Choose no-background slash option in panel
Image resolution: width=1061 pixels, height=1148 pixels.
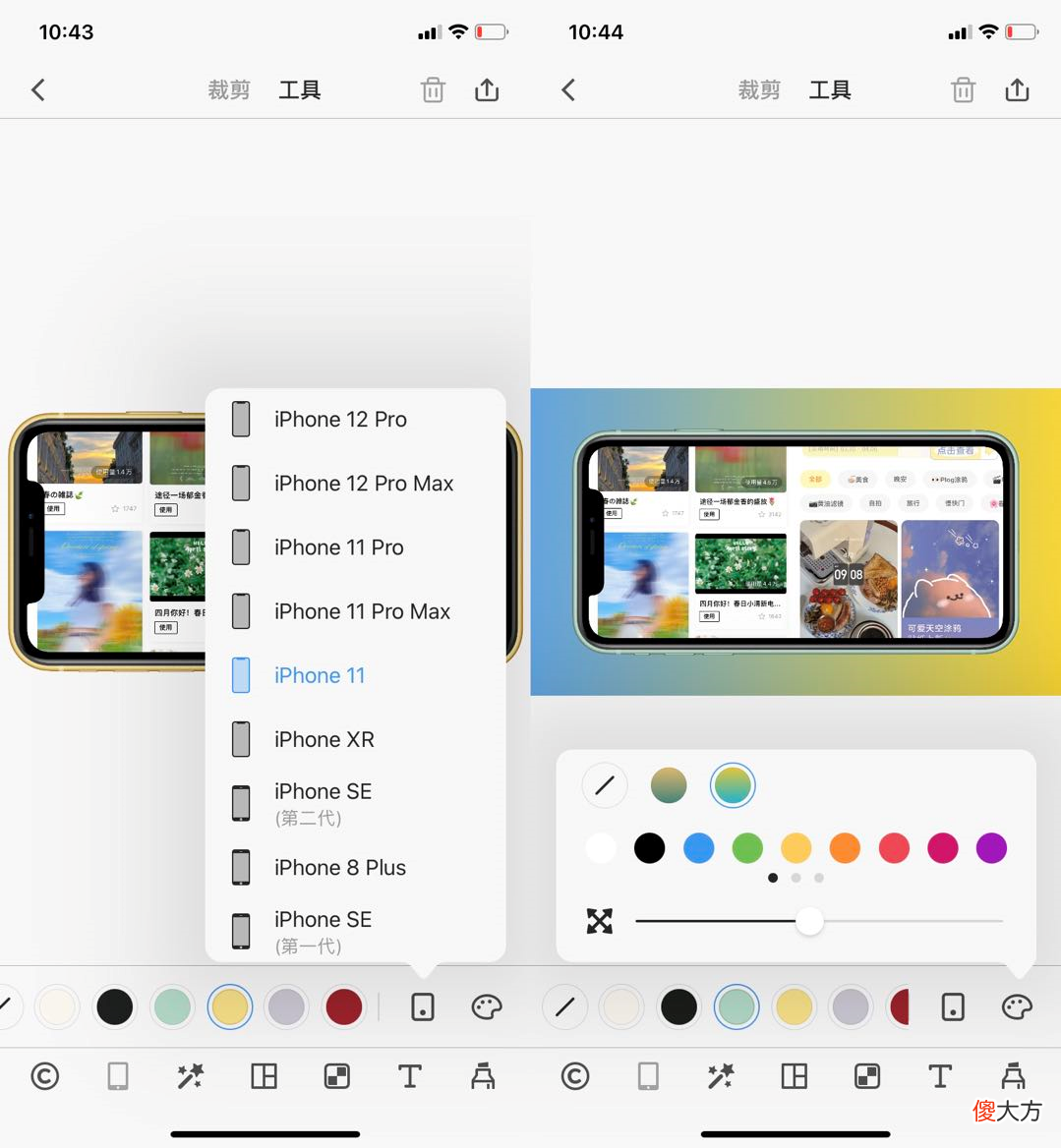click(x=605, y=785)
